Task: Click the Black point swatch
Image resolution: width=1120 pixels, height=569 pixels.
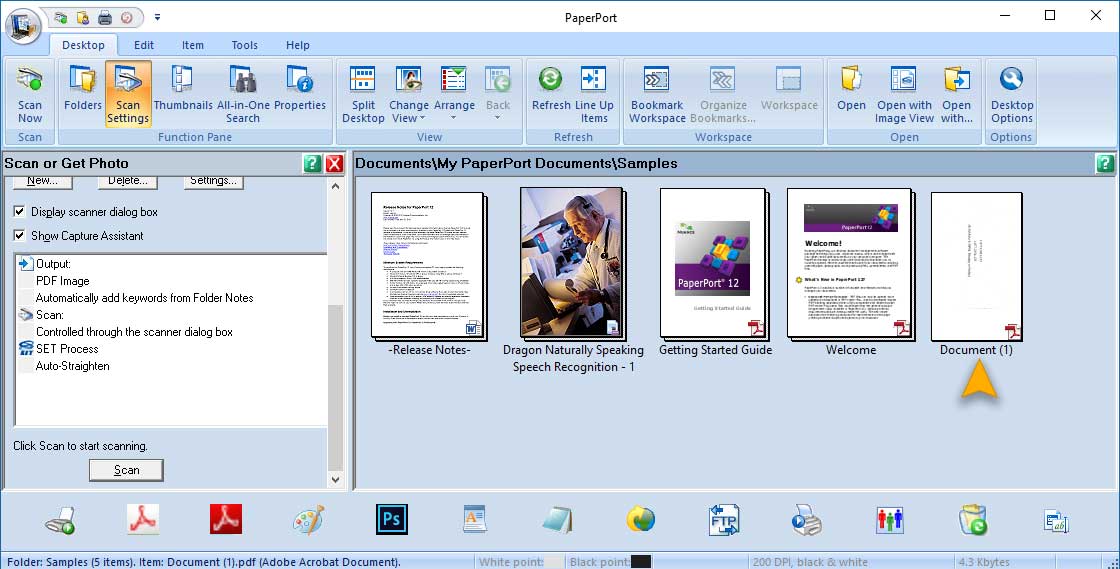Action: (x=641, y=562)
